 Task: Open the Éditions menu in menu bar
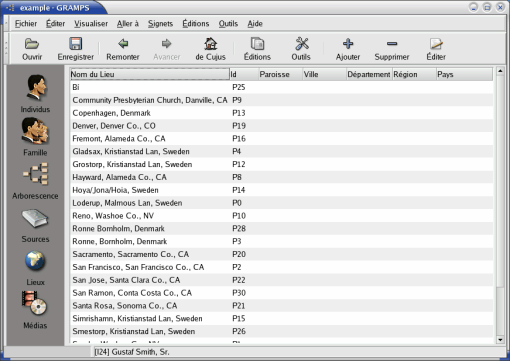196,24
